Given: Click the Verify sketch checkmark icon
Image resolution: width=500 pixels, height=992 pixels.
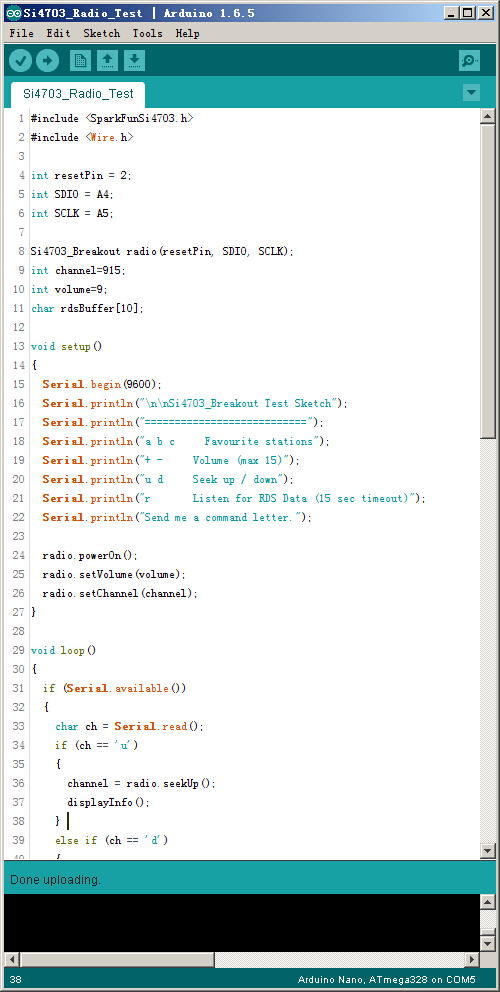Looking at the screenshot, I should (x=21, y=61).
